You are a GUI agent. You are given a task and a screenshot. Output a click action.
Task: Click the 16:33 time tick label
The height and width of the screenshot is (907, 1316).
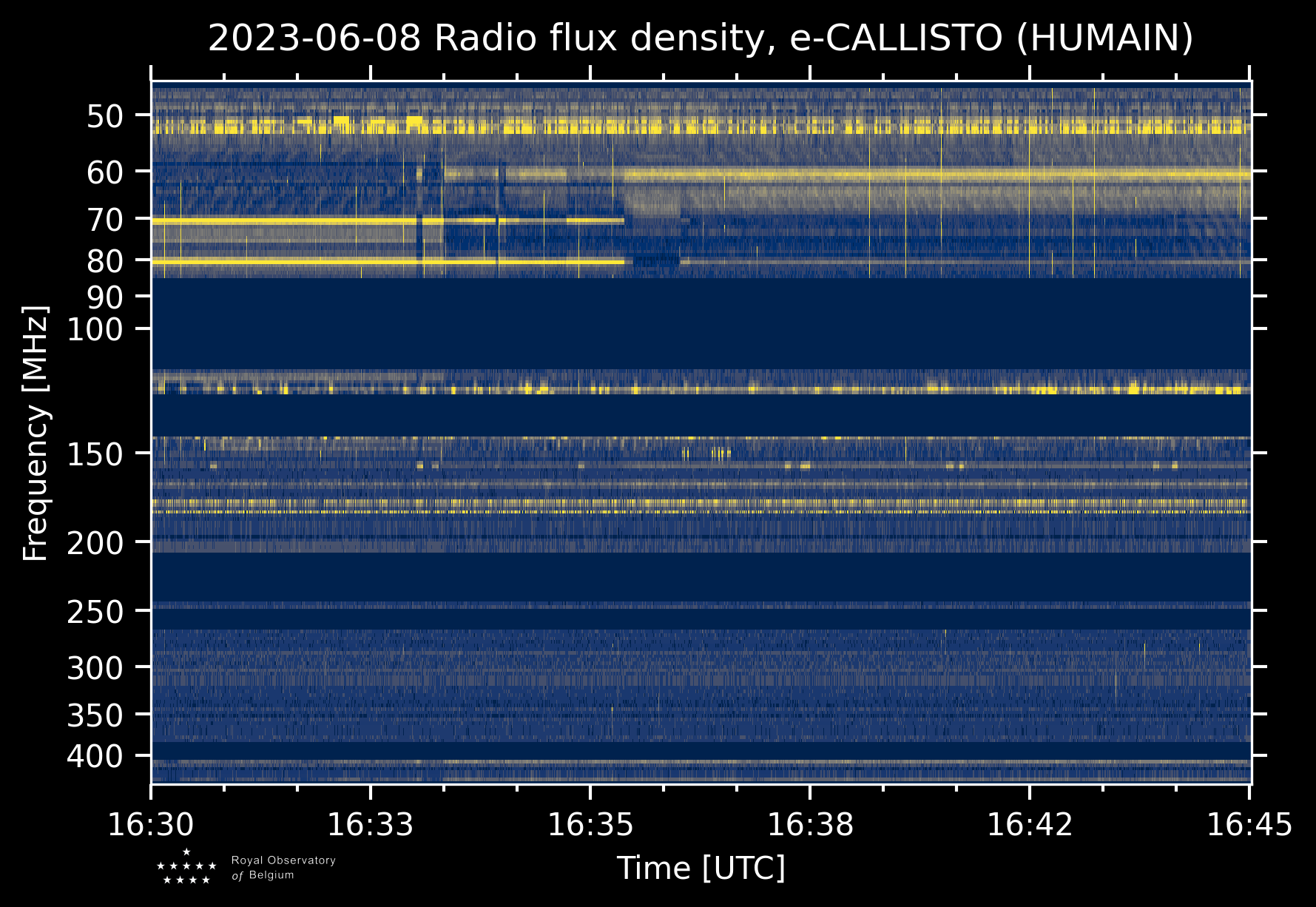[x=370, y=825]
